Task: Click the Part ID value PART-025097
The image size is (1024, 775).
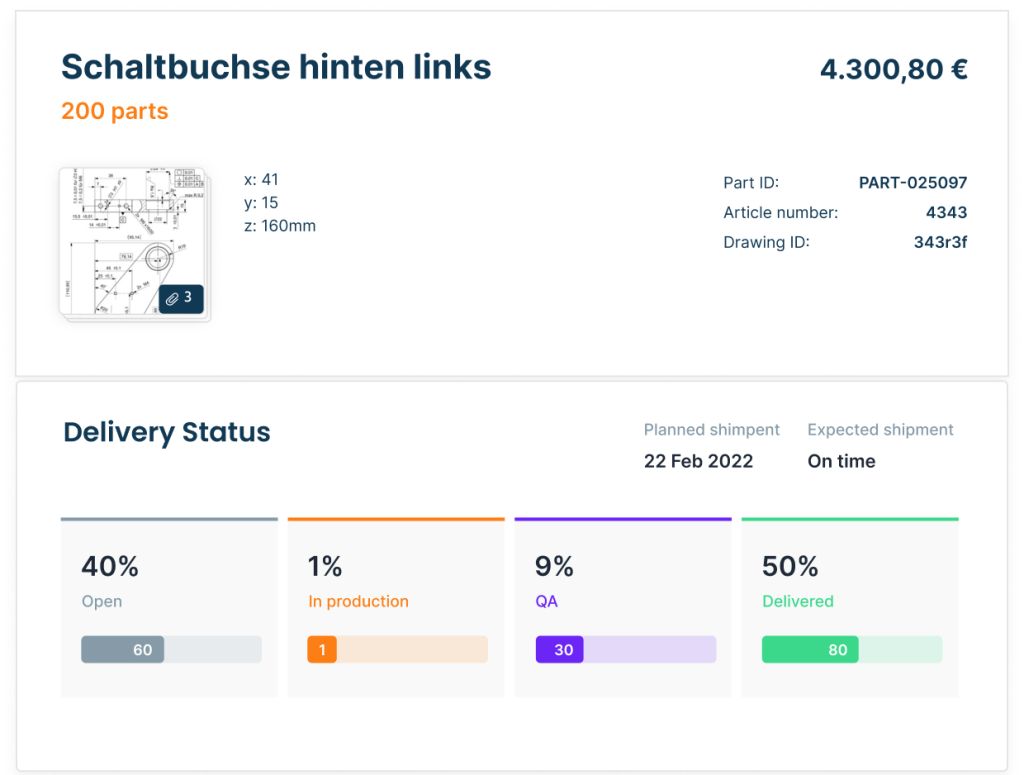Action: click(913, 183)
